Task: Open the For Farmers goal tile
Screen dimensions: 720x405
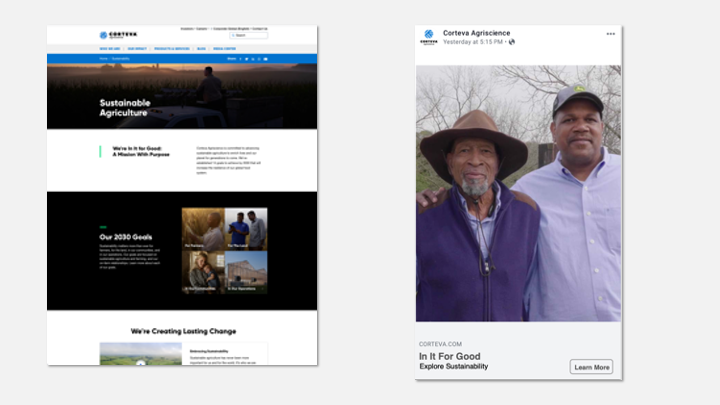Action: 203,229
